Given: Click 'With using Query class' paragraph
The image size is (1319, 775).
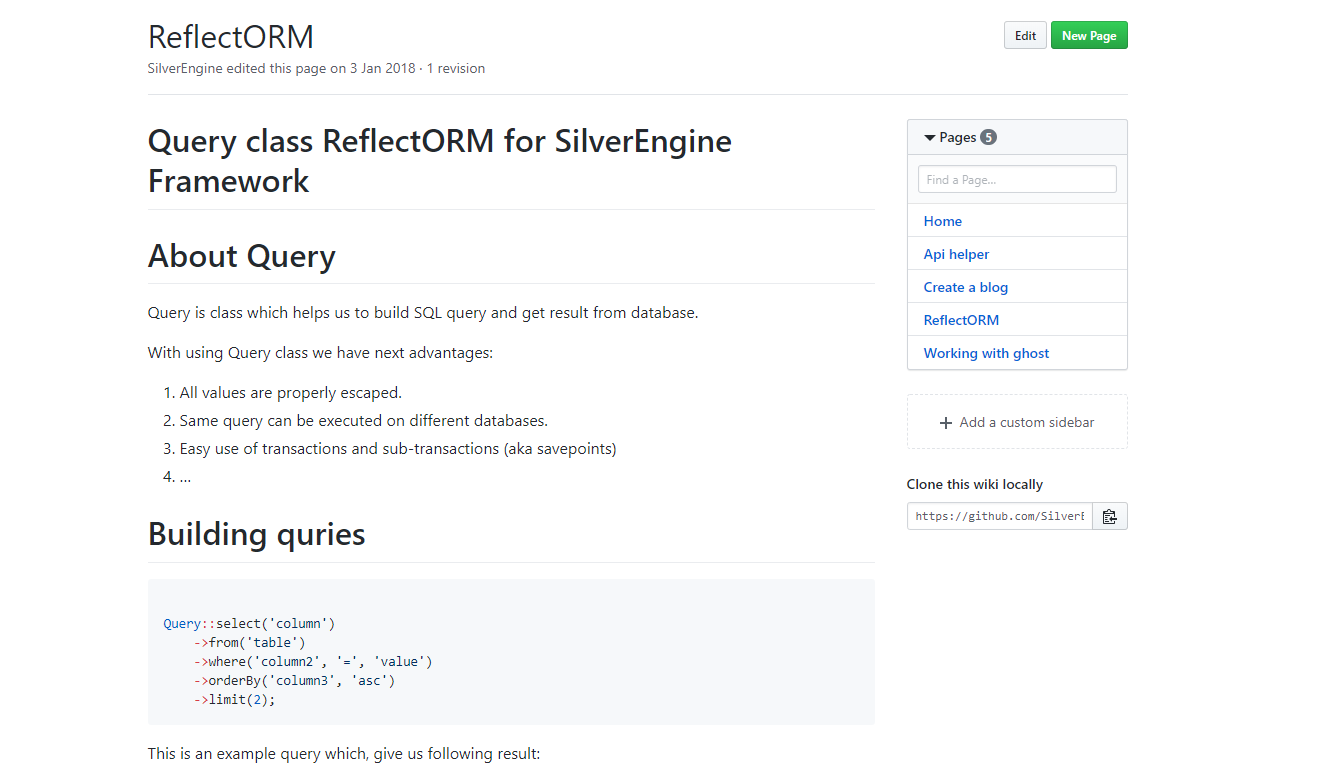Looking at the screenshot, I should click(320, 353).
